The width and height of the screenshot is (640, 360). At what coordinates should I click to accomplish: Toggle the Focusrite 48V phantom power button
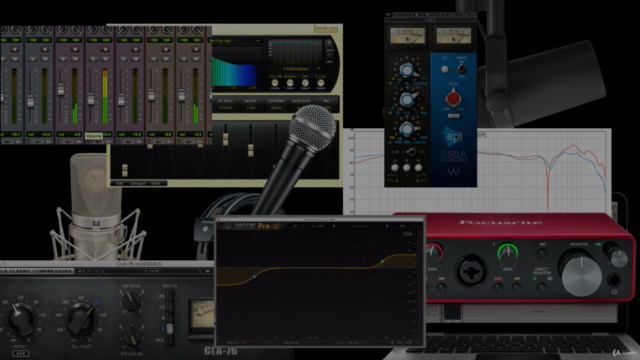542,254
